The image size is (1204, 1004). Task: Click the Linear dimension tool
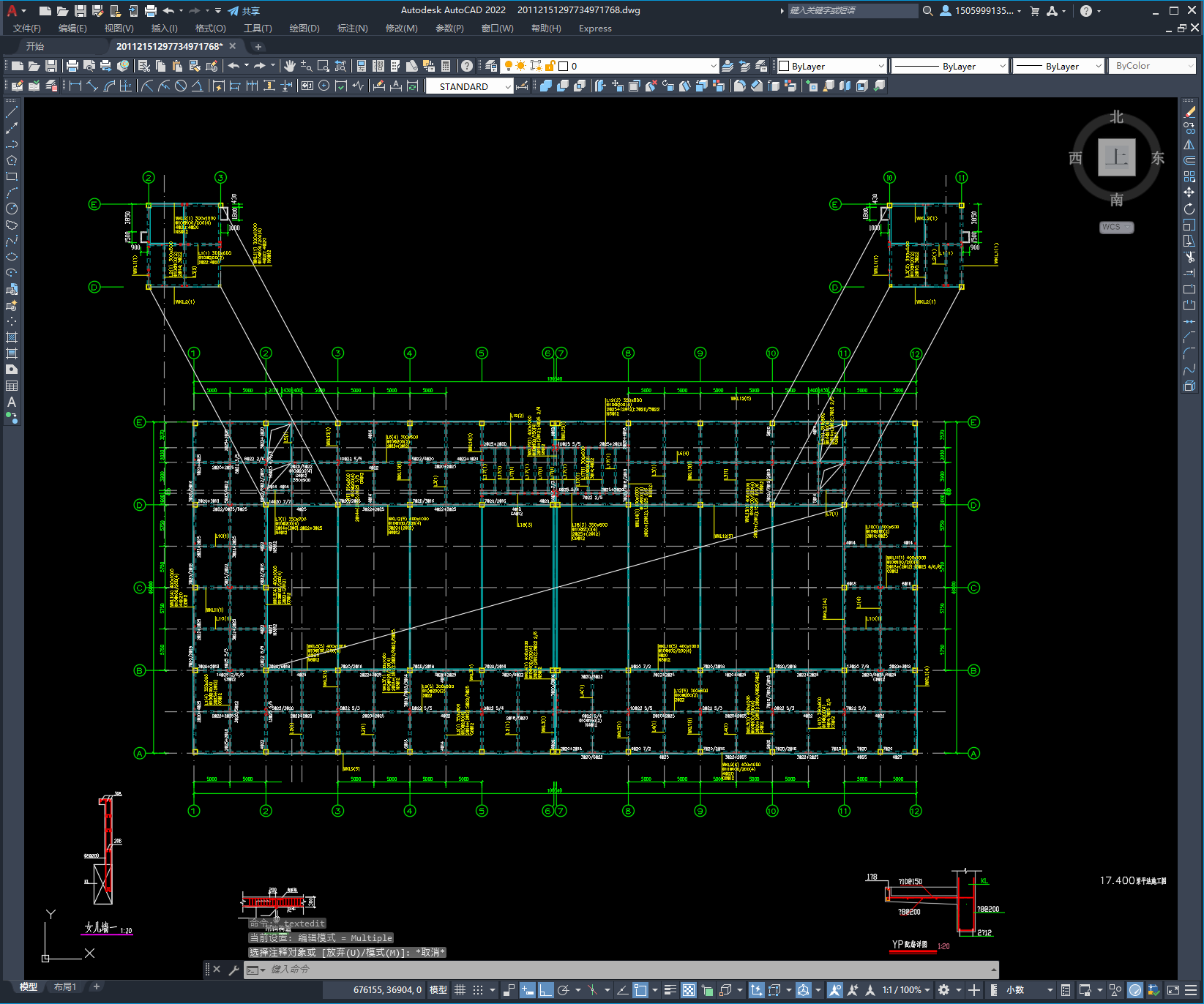75,86
